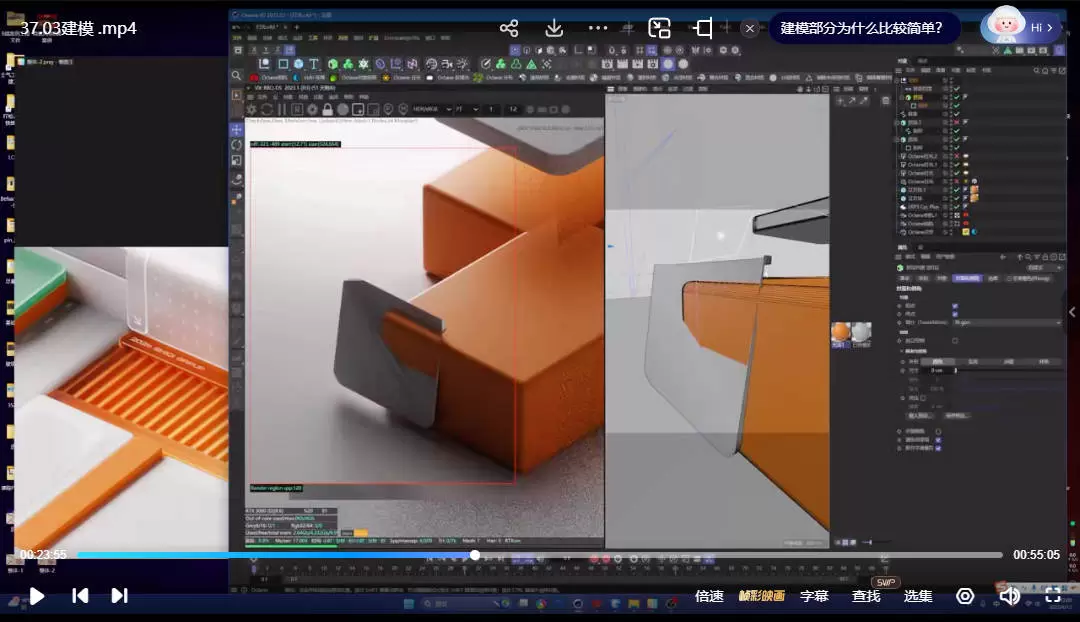This screenshot has width=1080, height=622.
Task: Open the more options ellipsis menu
Action: [598, 28]
